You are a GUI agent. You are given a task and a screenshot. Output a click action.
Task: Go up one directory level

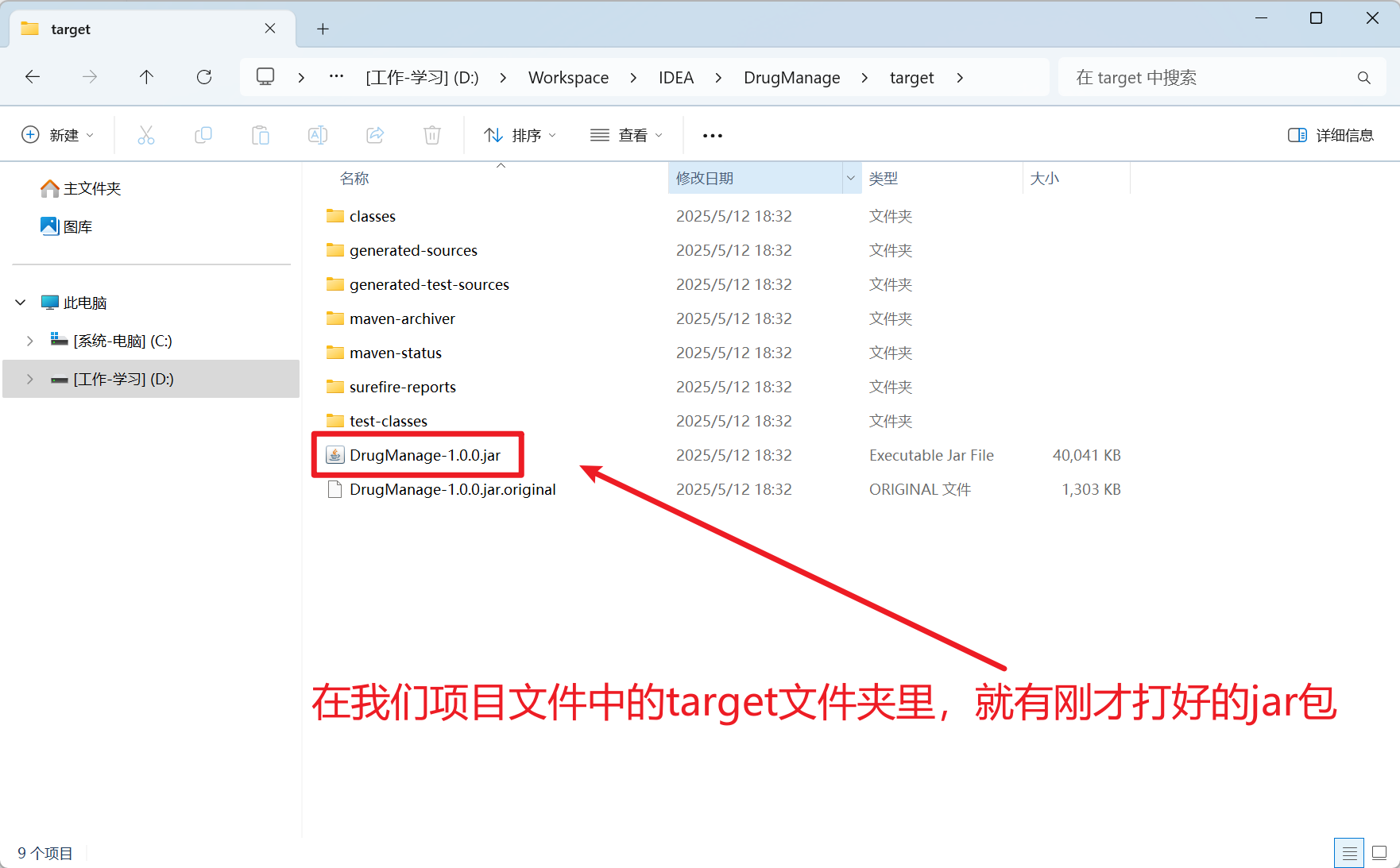tap(146, 77)
